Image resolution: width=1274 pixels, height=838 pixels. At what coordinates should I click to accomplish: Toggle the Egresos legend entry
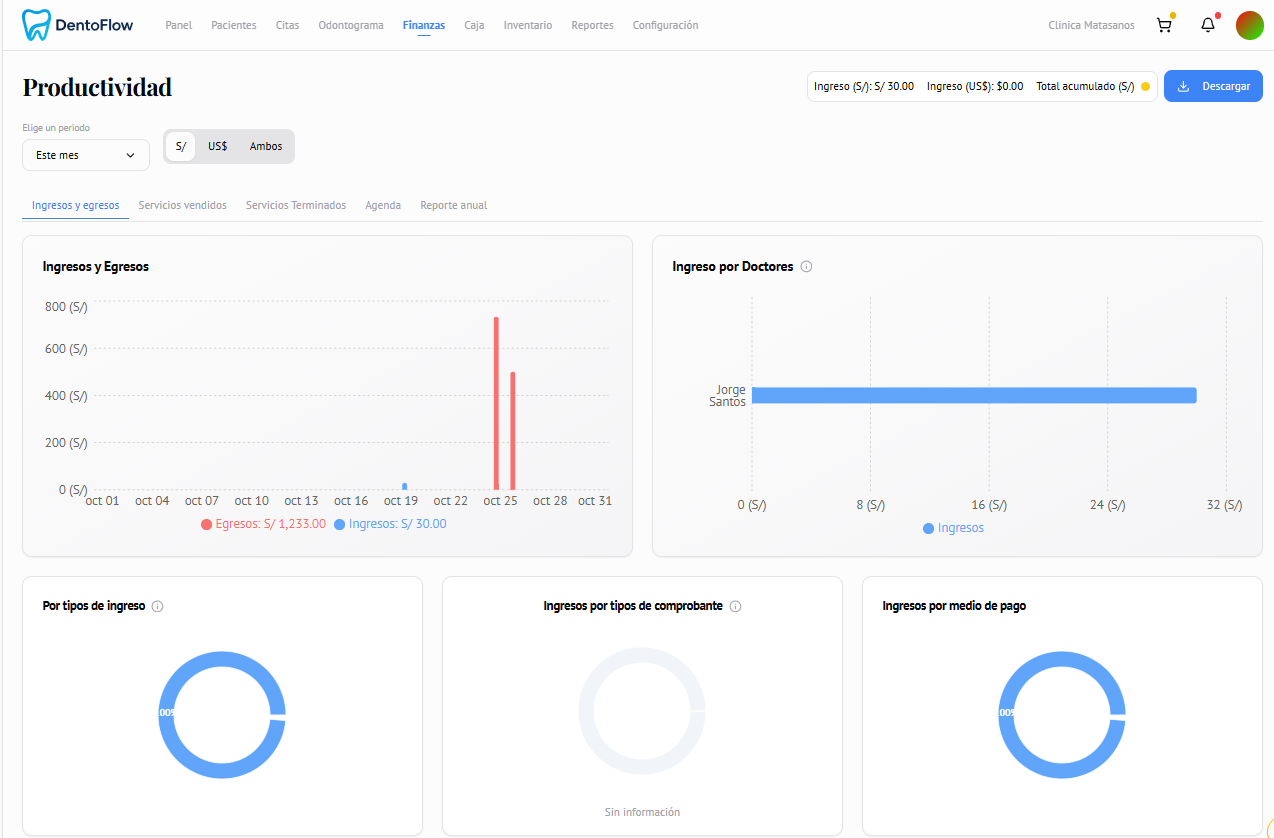point(263,523)
